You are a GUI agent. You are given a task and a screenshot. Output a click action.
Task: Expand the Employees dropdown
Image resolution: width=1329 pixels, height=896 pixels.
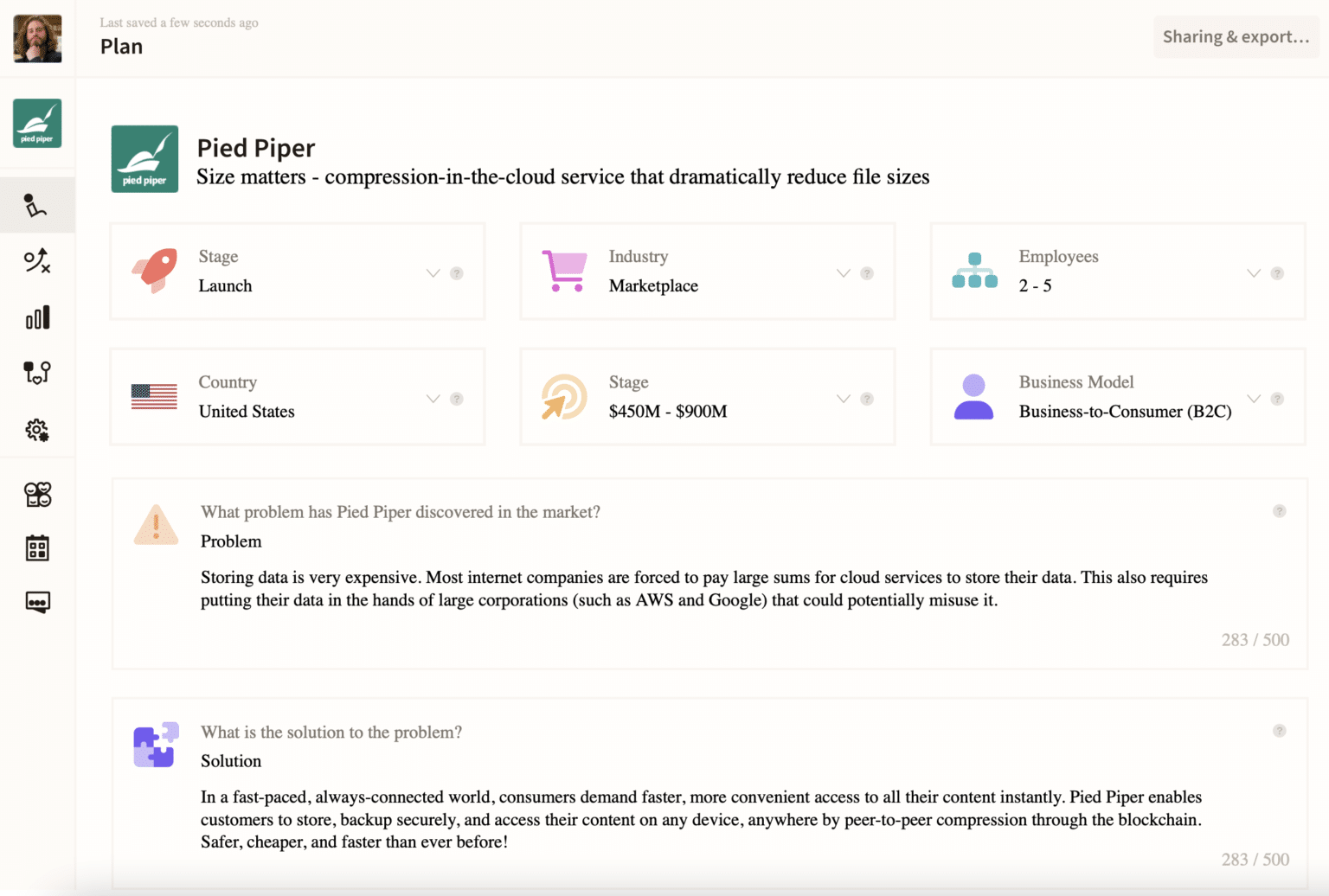click(x=1253, y=273)
